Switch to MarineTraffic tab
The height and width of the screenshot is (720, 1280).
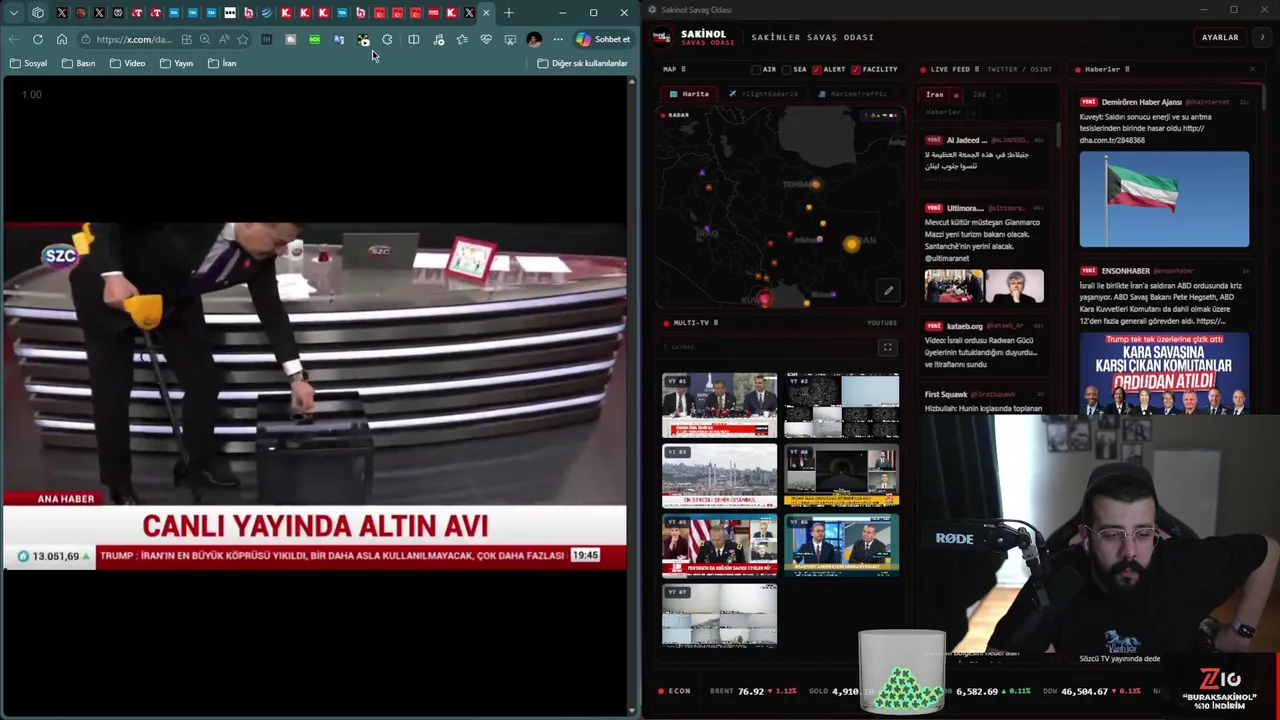click(x=852, y=94)
